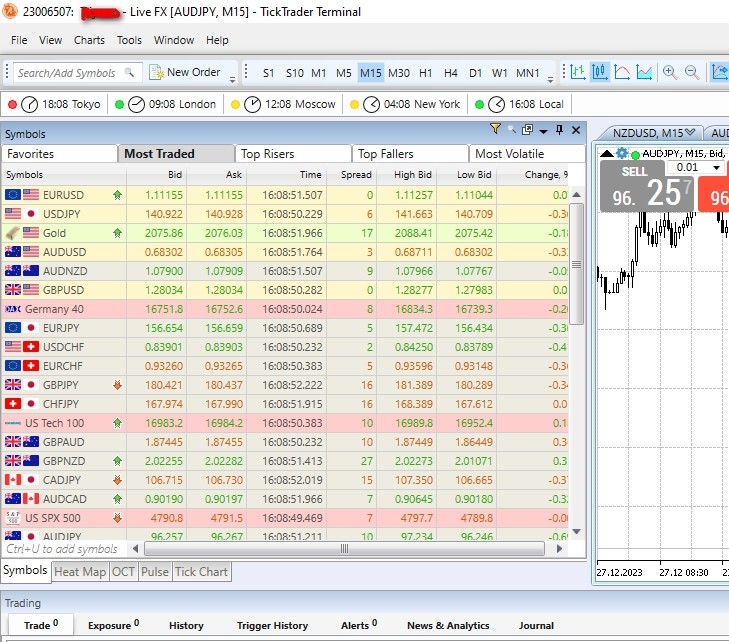Open the Symbols panel filter icon
729x642 pixels.
point(495,129)
